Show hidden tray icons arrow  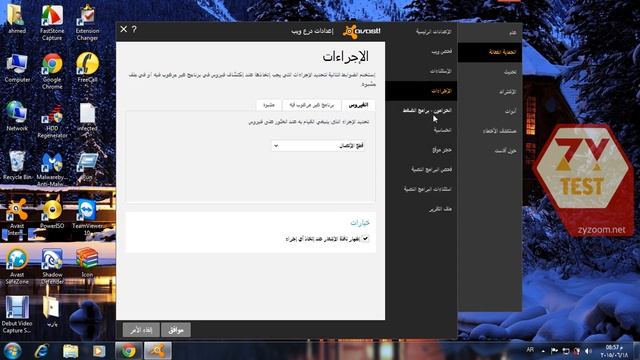[543, 351]
